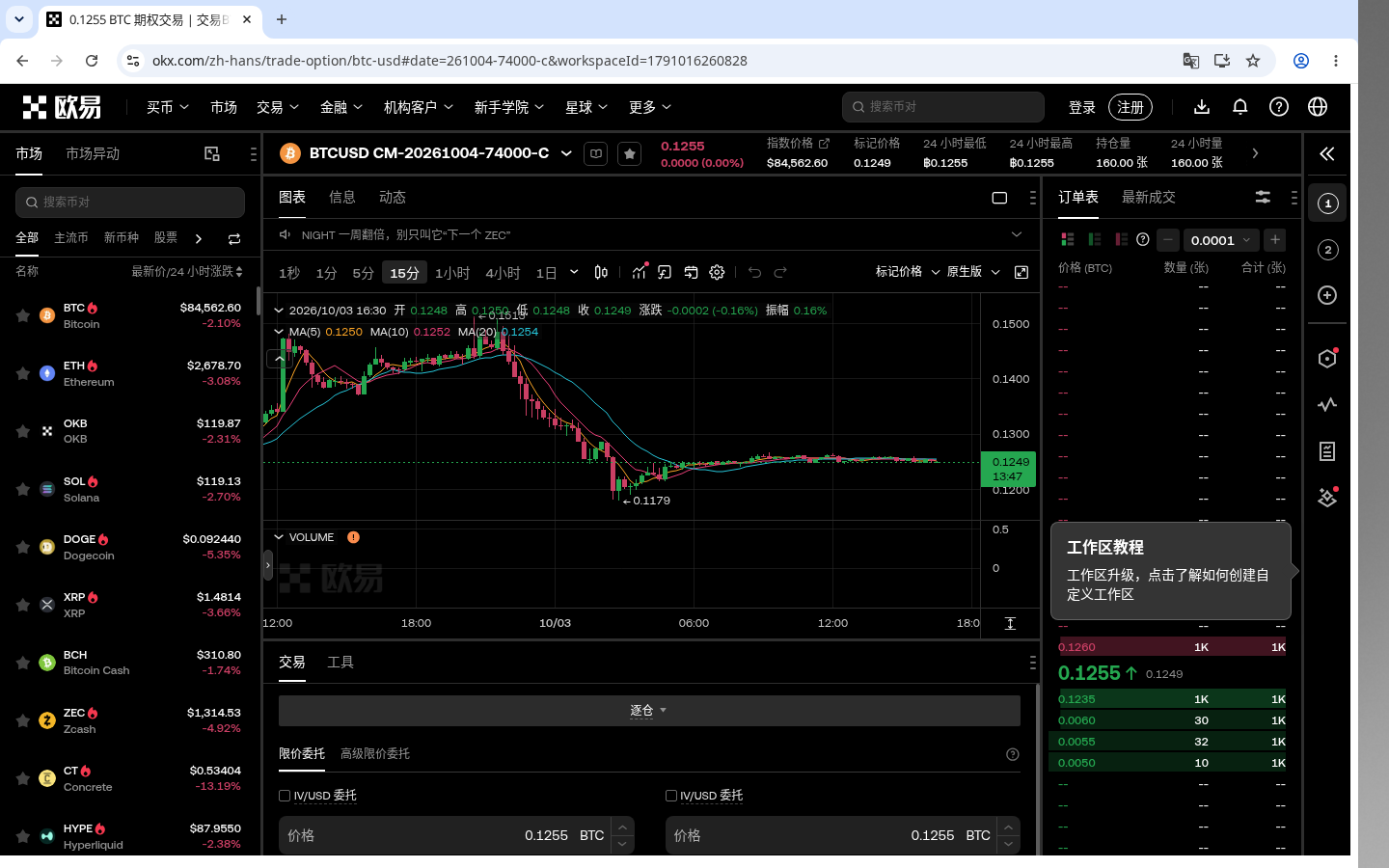Click the market list 搜索币对 search box

130,203
